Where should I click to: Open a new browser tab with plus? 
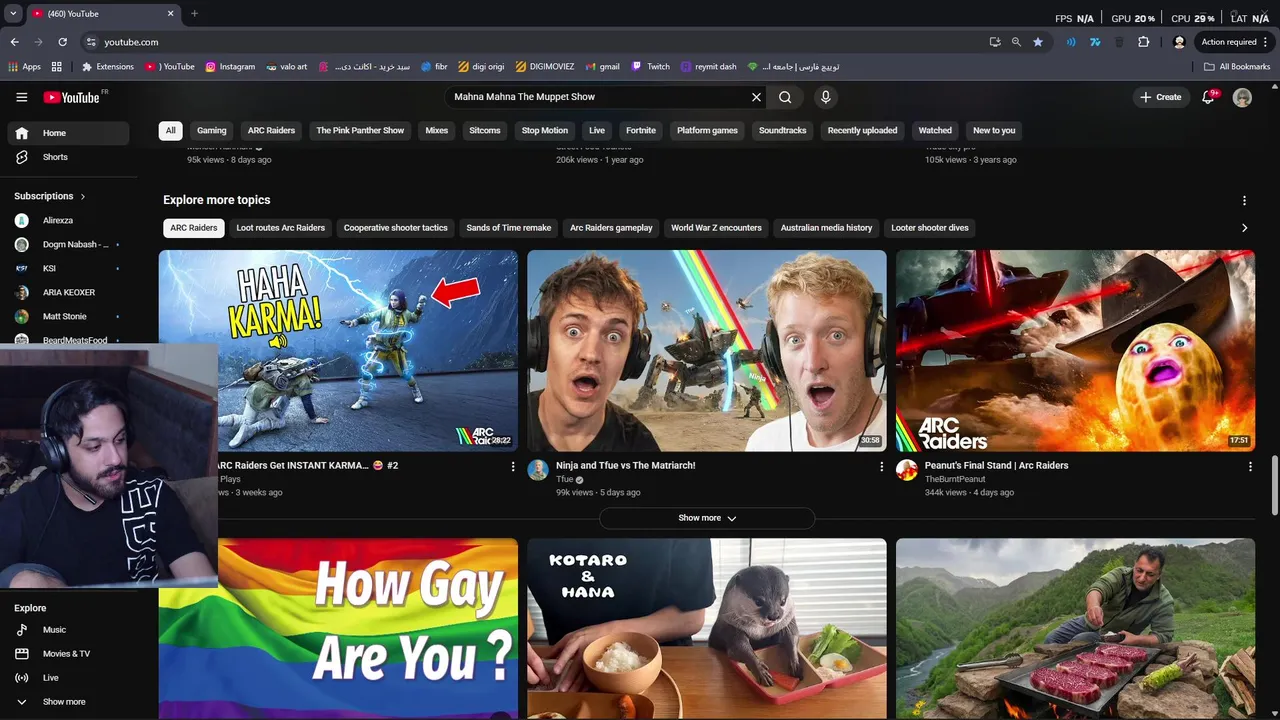[x=194, y=14]
